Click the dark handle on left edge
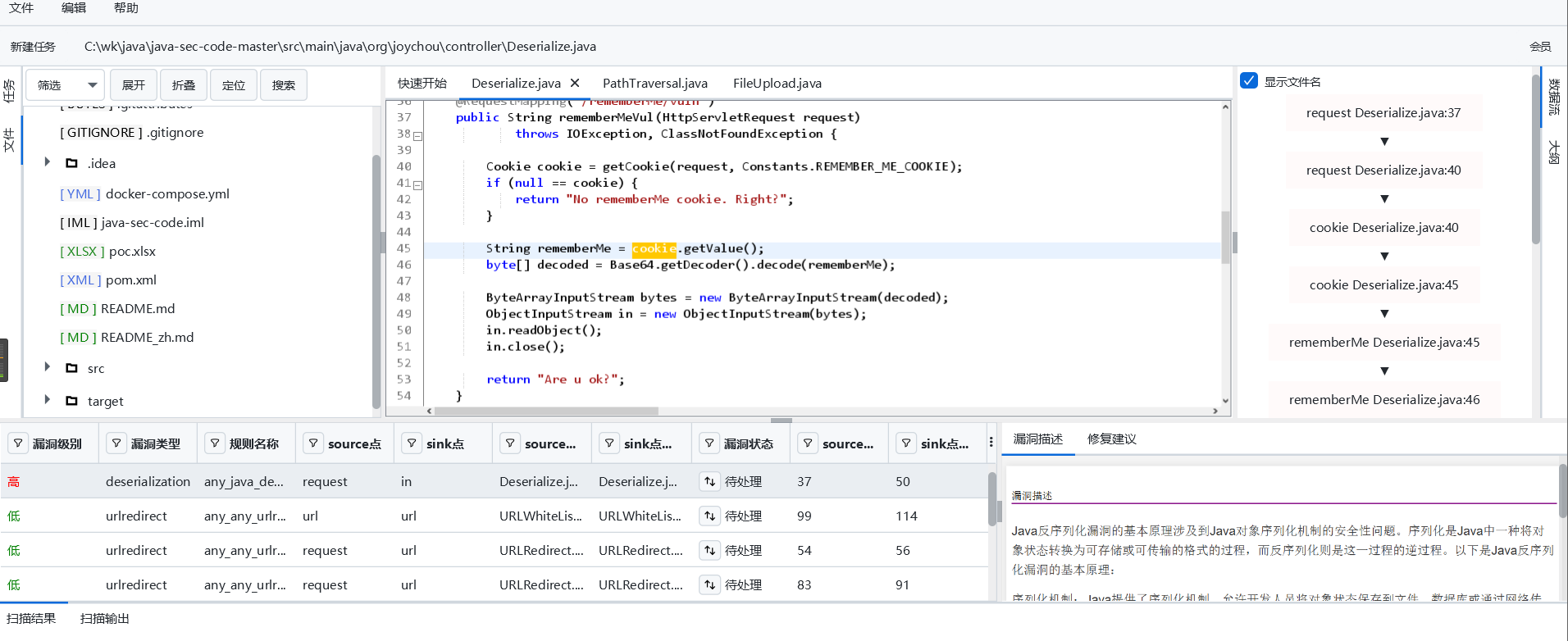Viewport: 1568px width, 641px height. click(4, 360)
